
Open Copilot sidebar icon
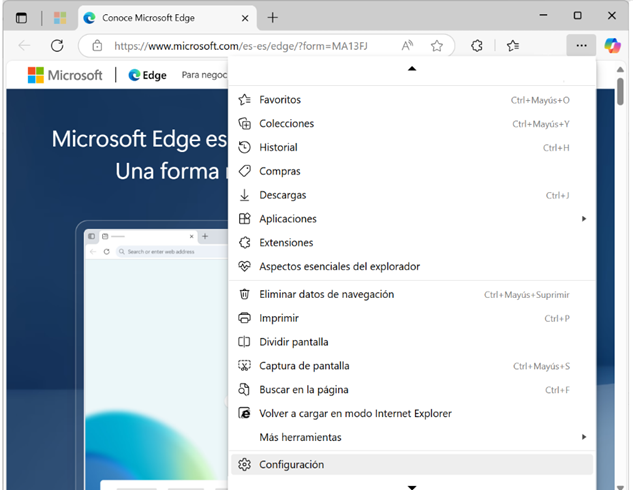click(612, 46)
